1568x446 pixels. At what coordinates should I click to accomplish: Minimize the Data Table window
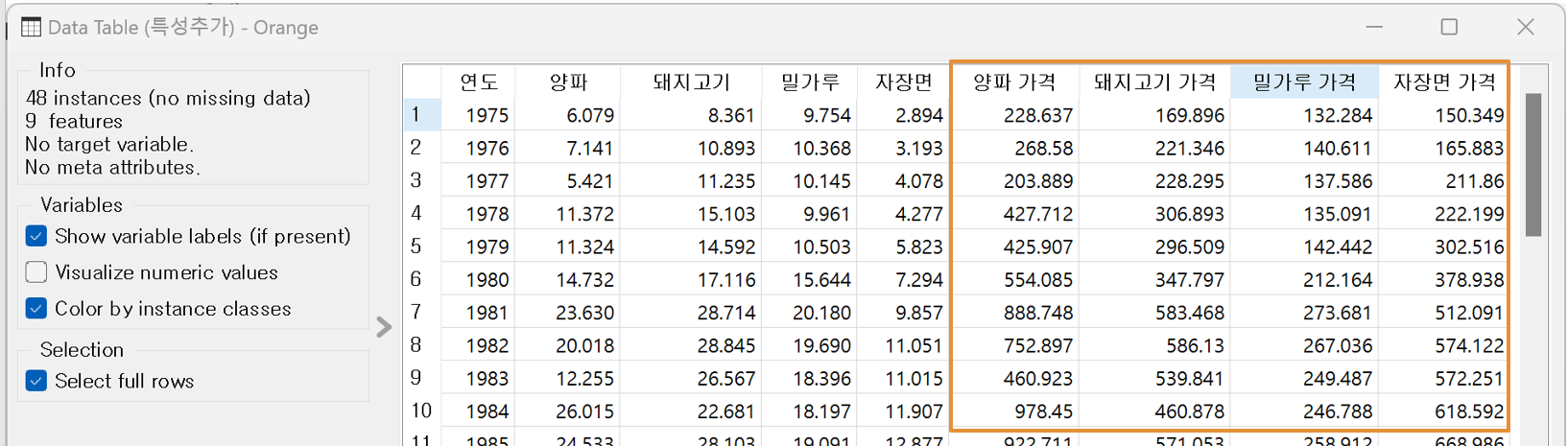click(x=1374, y=27)
